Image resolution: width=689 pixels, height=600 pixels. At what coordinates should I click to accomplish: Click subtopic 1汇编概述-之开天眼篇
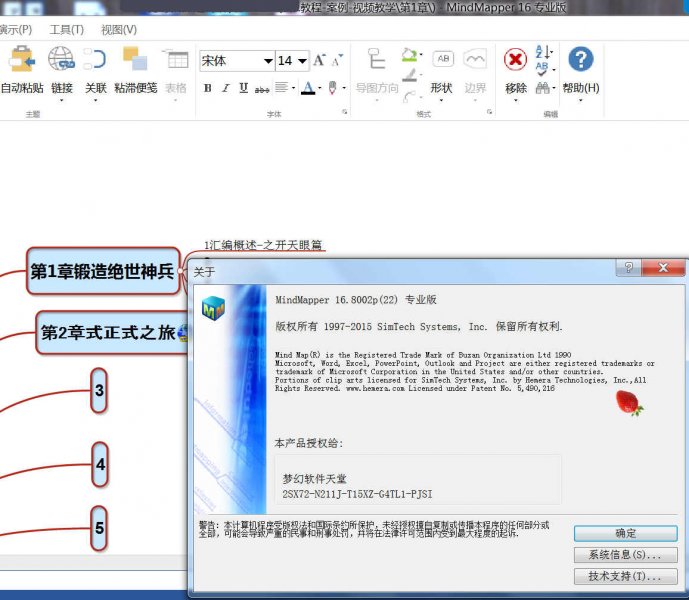point(263,245)
